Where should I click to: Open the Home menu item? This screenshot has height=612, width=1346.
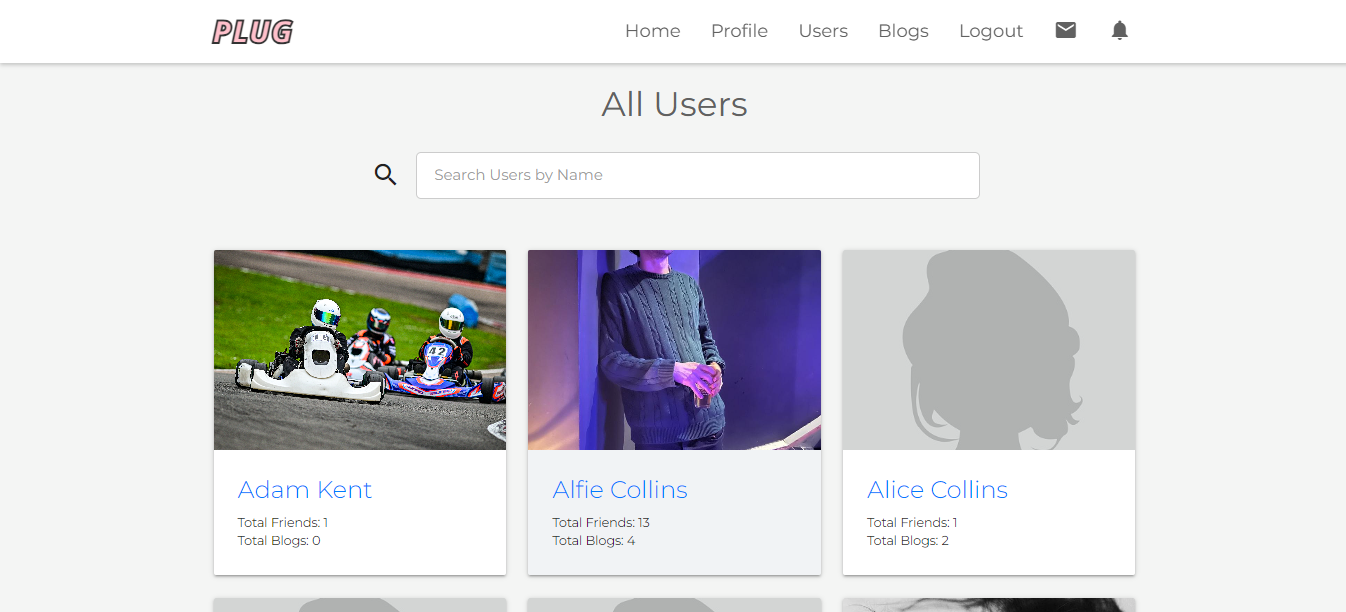pyautogui.click(x=652, y=31)
